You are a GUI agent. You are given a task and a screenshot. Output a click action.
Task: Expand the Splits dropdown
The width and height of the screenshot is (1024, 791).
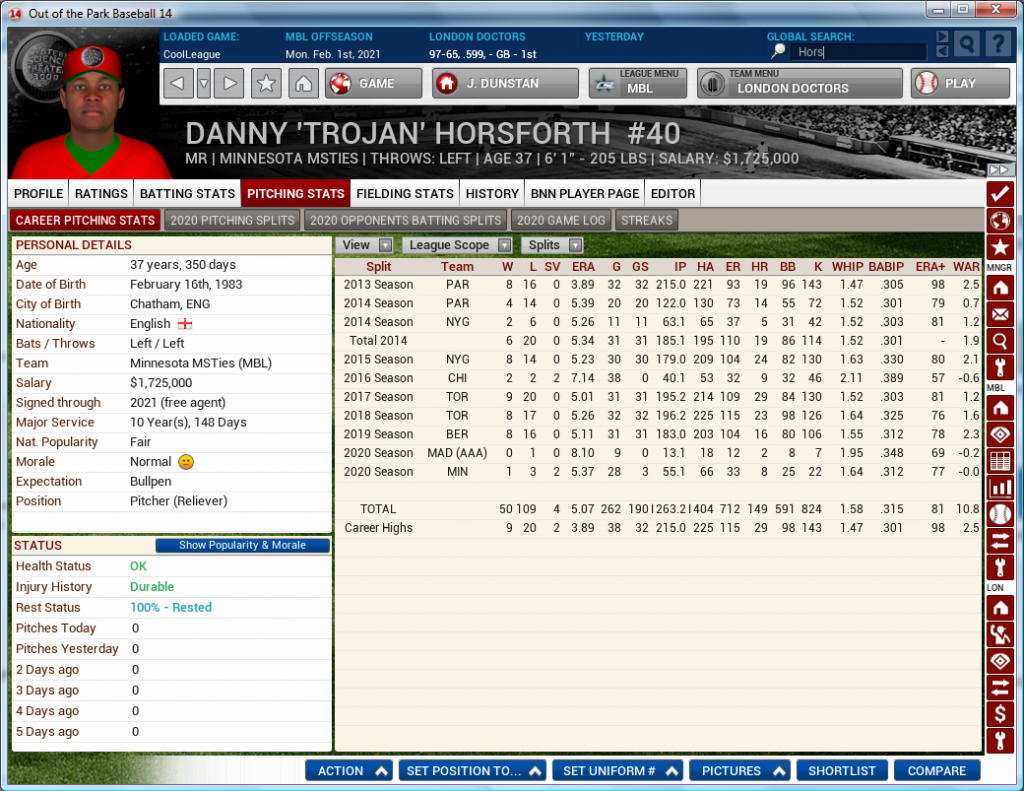(553, 245)
